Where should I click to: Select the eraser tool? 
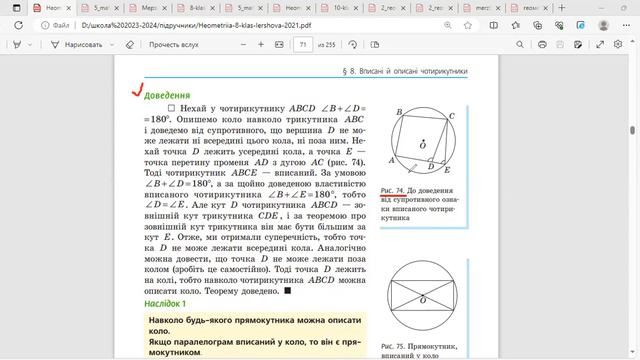(x=129, y=44)
